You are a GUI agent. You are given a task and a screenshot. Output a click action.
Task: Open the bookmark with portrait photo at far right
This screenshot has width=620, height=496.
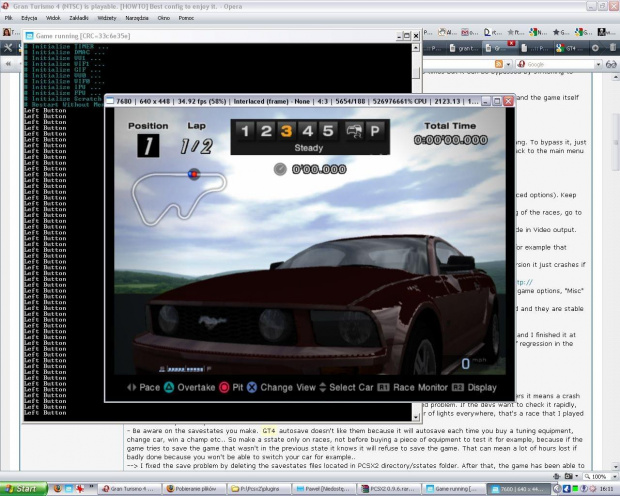click(601, 32)
